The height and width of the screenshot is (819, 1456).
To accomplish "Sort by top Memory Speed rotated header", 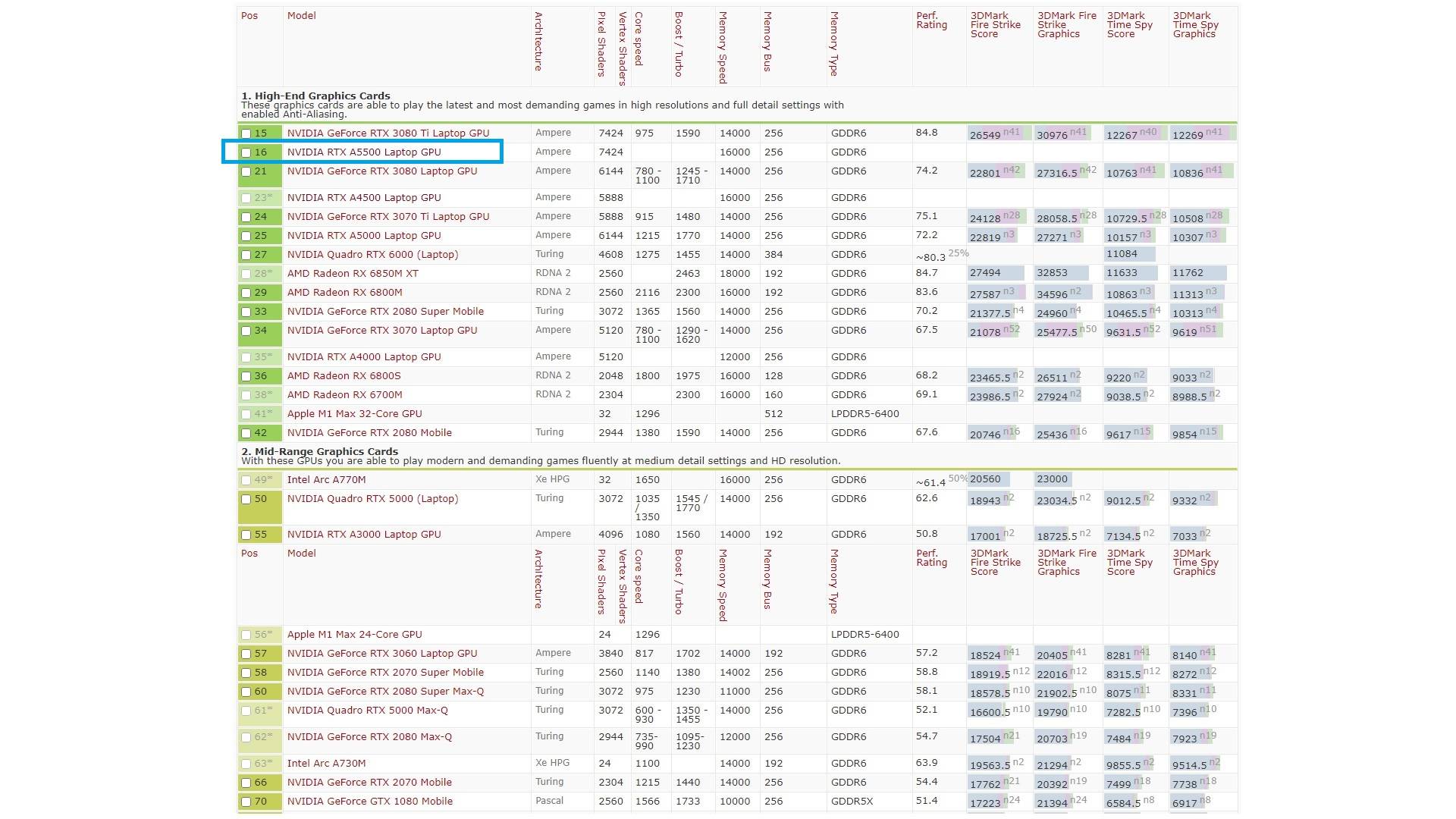I will (x=723, y=47).
